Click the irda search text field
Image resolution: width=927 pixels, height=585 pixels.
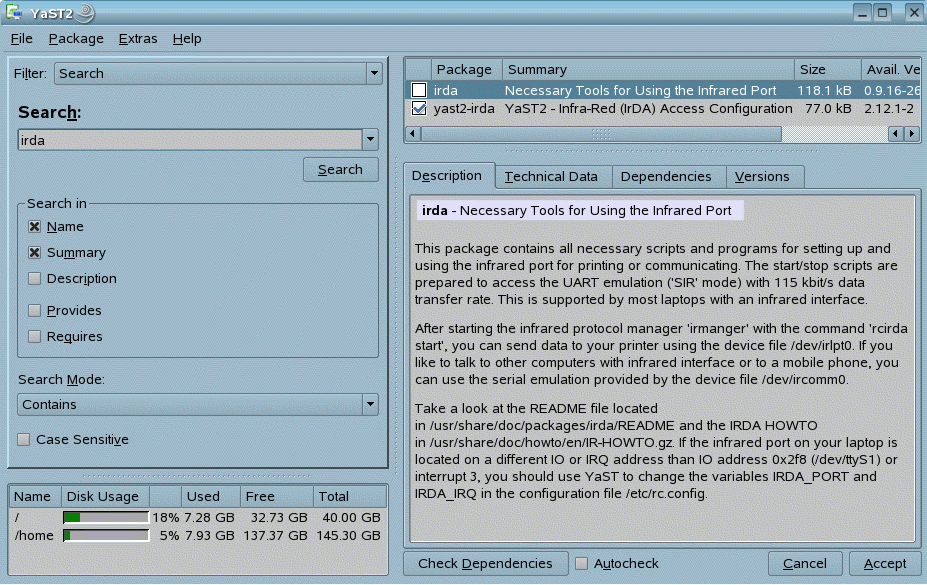pos(190,140)
